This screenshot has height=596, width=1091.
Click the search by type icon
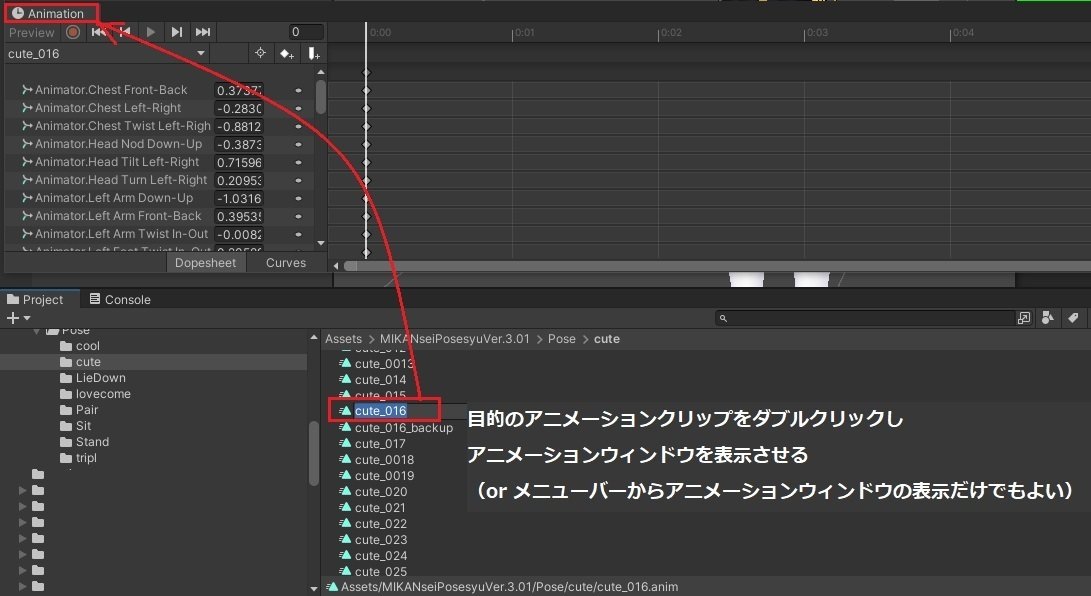point(1047,319)
